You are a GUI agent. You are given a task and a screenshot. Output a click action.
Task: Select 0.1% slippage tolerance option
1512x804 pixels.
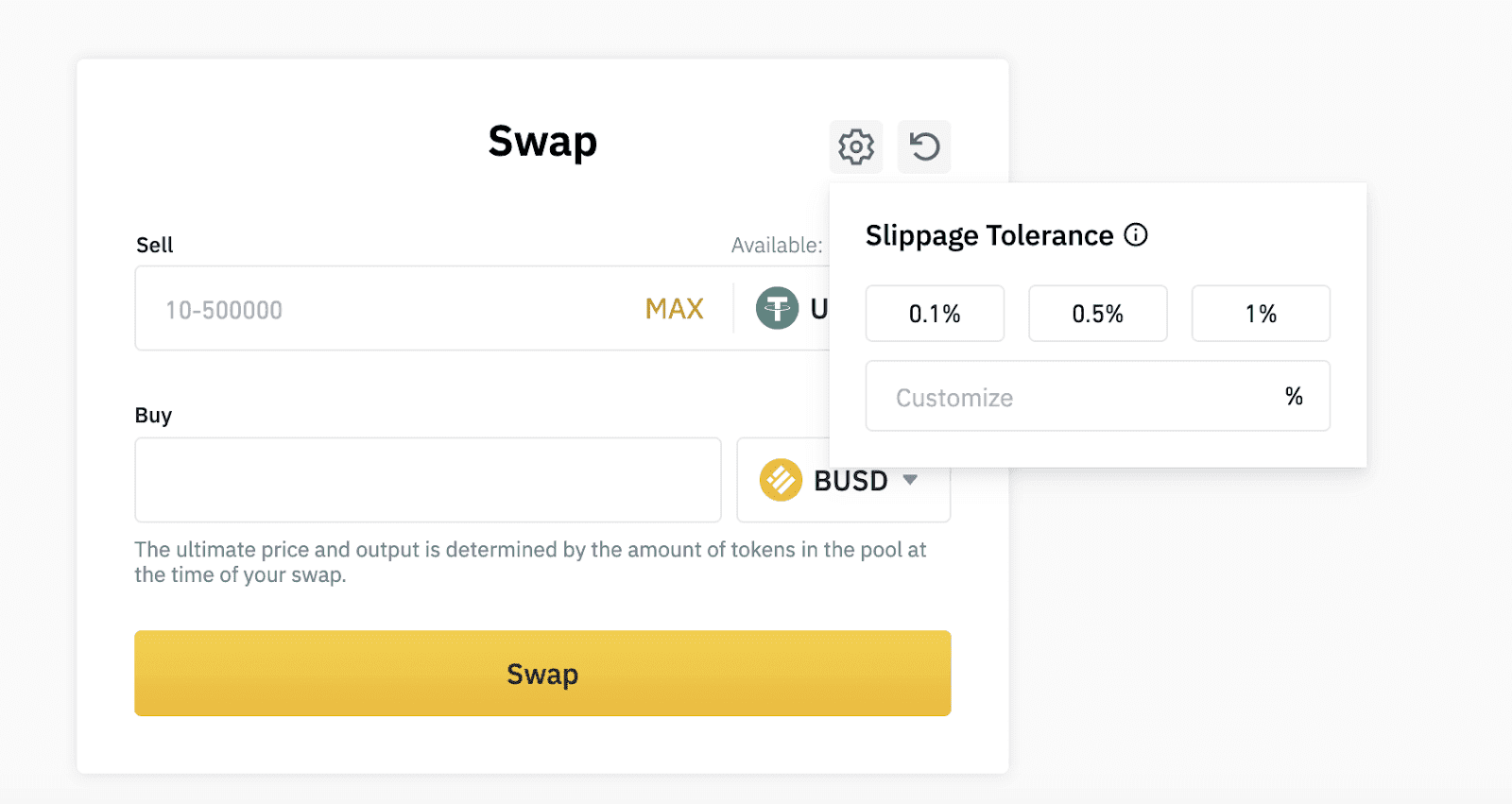point(935,314)
